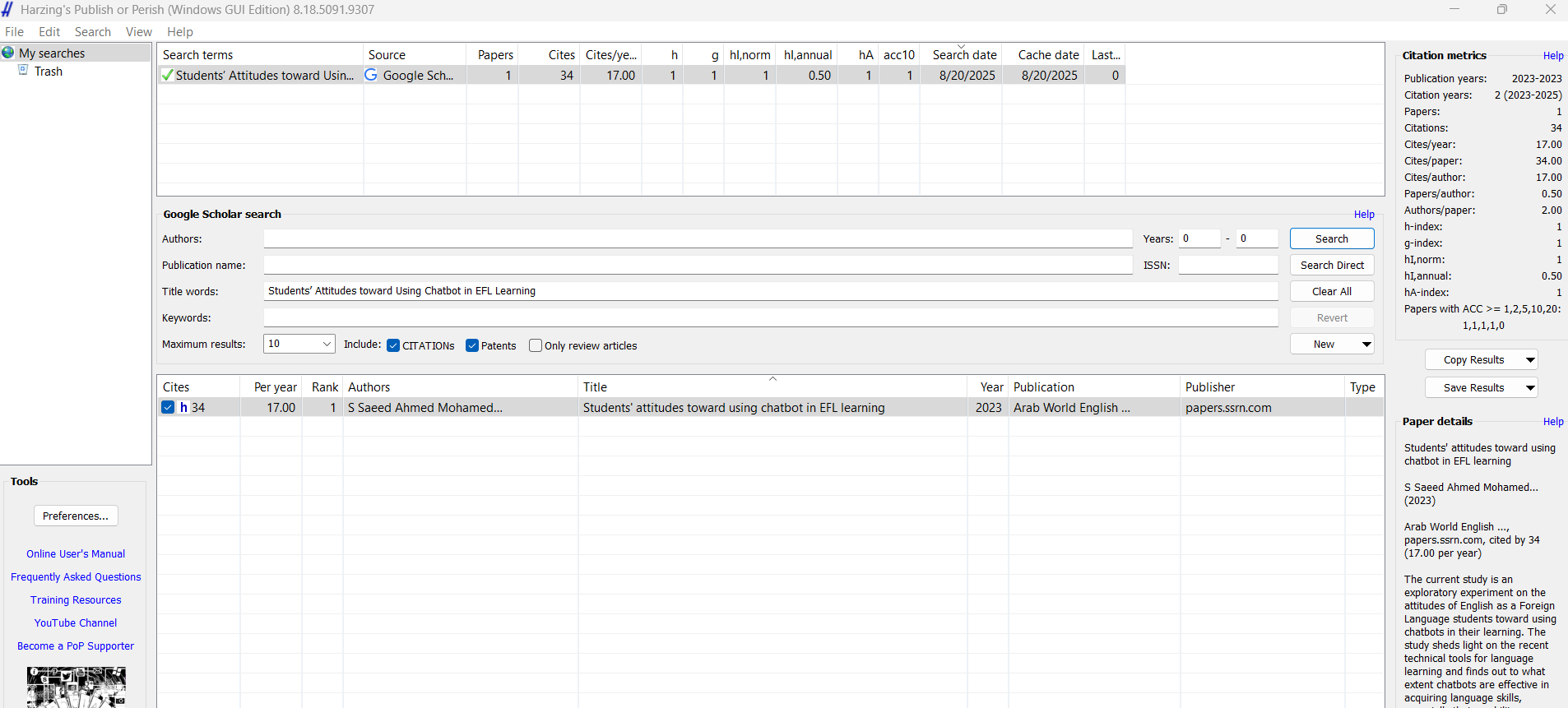Sort results by Cites column header
1568x708 pixels.
[x=176, y=387]
